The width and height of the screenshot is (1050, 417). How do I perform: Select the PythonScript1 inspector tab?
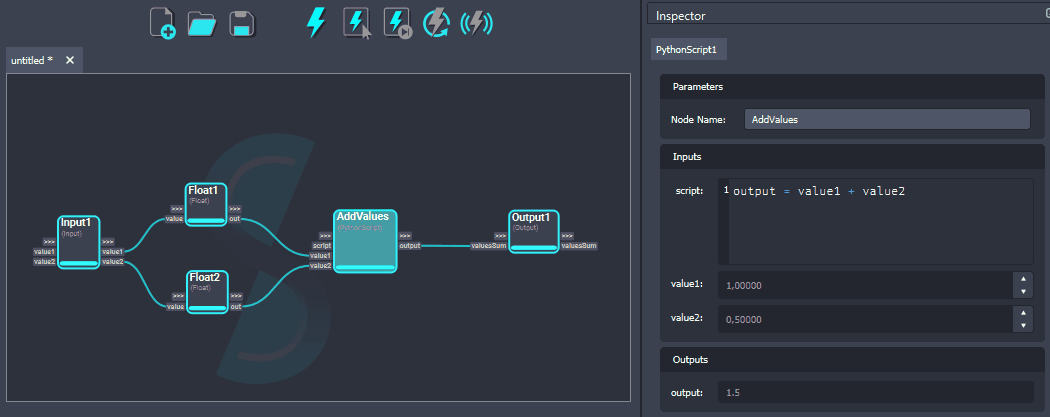pyautogui.click(x=685, y=49)
